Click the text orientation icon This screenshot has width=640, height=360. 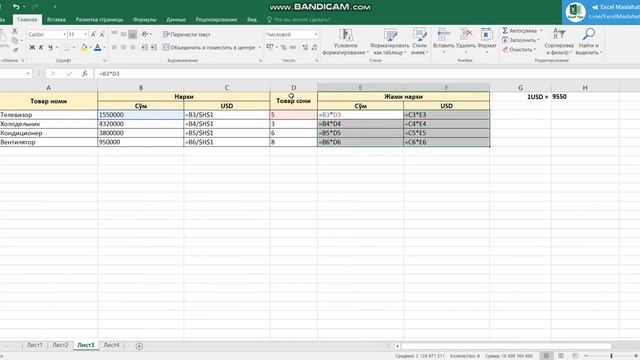point(144,34)
